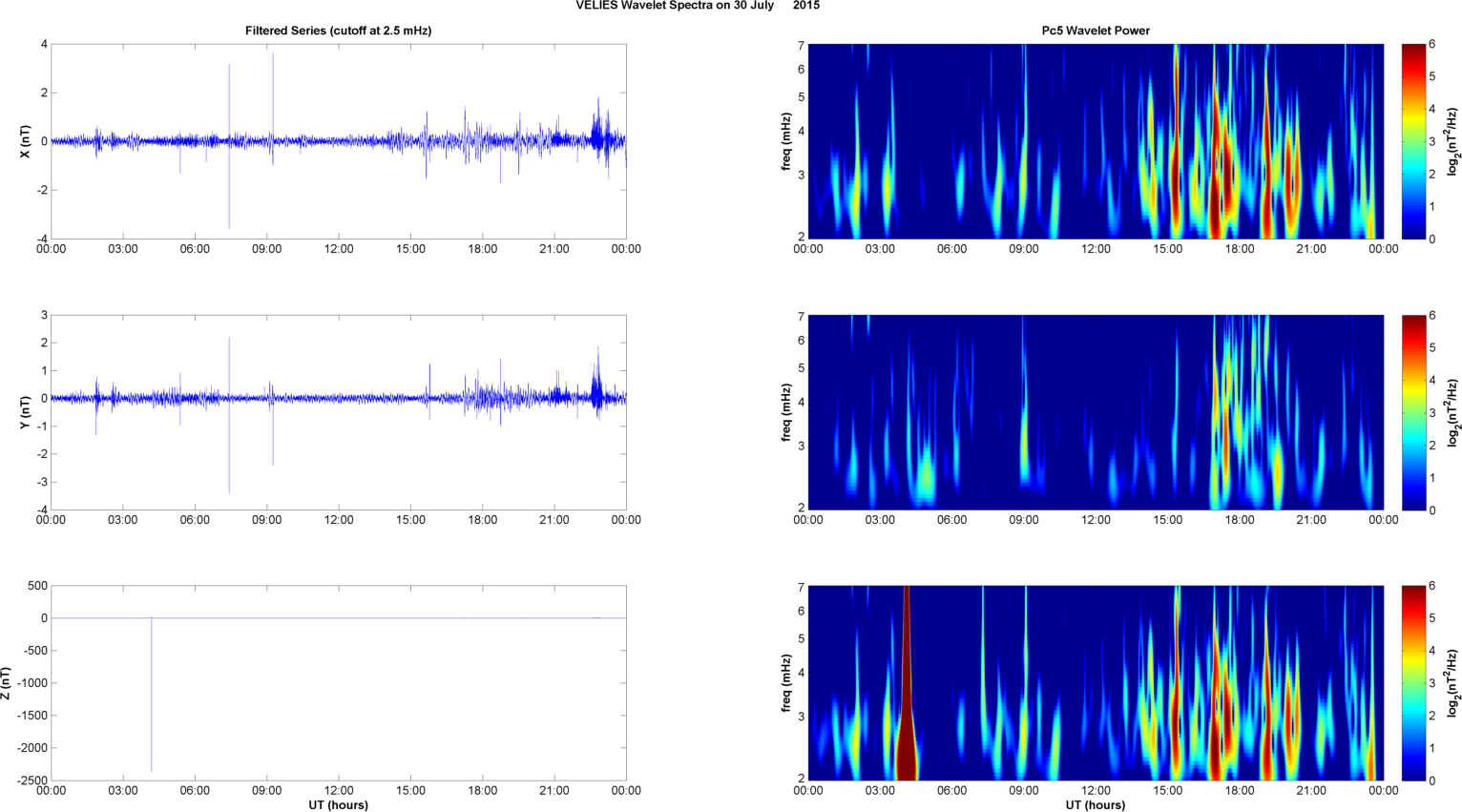1462x812 pixels.
Task: Click the log2(nT²/Hz) label of the top color bar
Action: [x=1453, y=141]
